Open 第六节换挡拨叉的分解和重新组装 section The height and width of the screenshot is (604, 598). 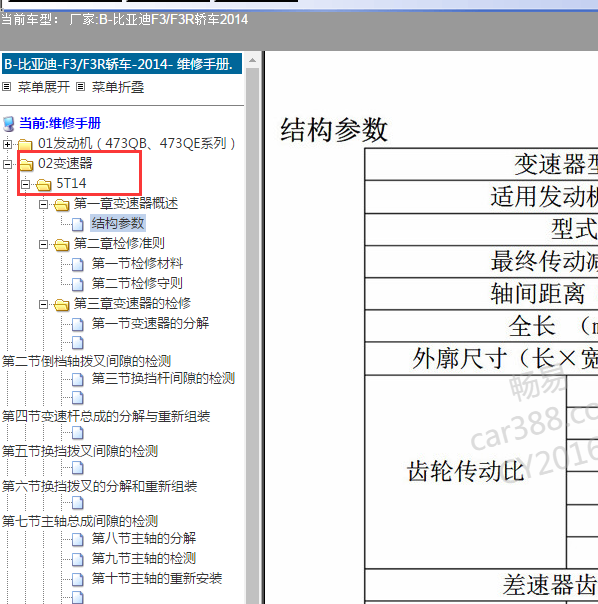pos(99,487)
